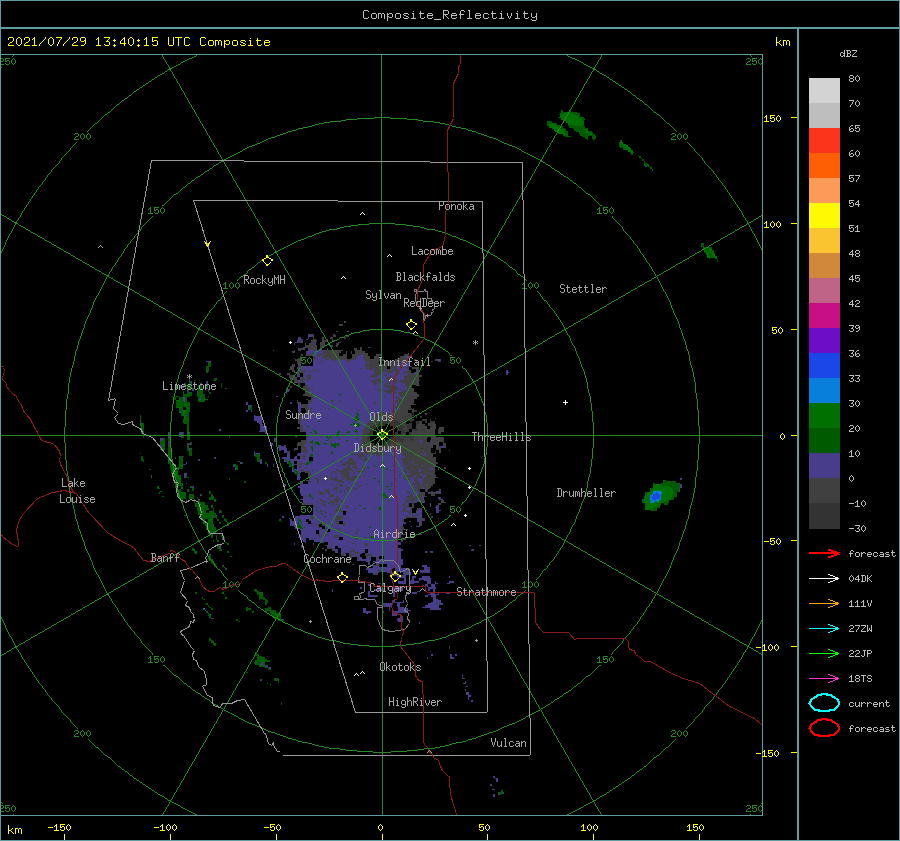Click the yellow diamond marker above Calgary
Image resolution: width=900 pixels, height=841 pixels.
[395, 576]
